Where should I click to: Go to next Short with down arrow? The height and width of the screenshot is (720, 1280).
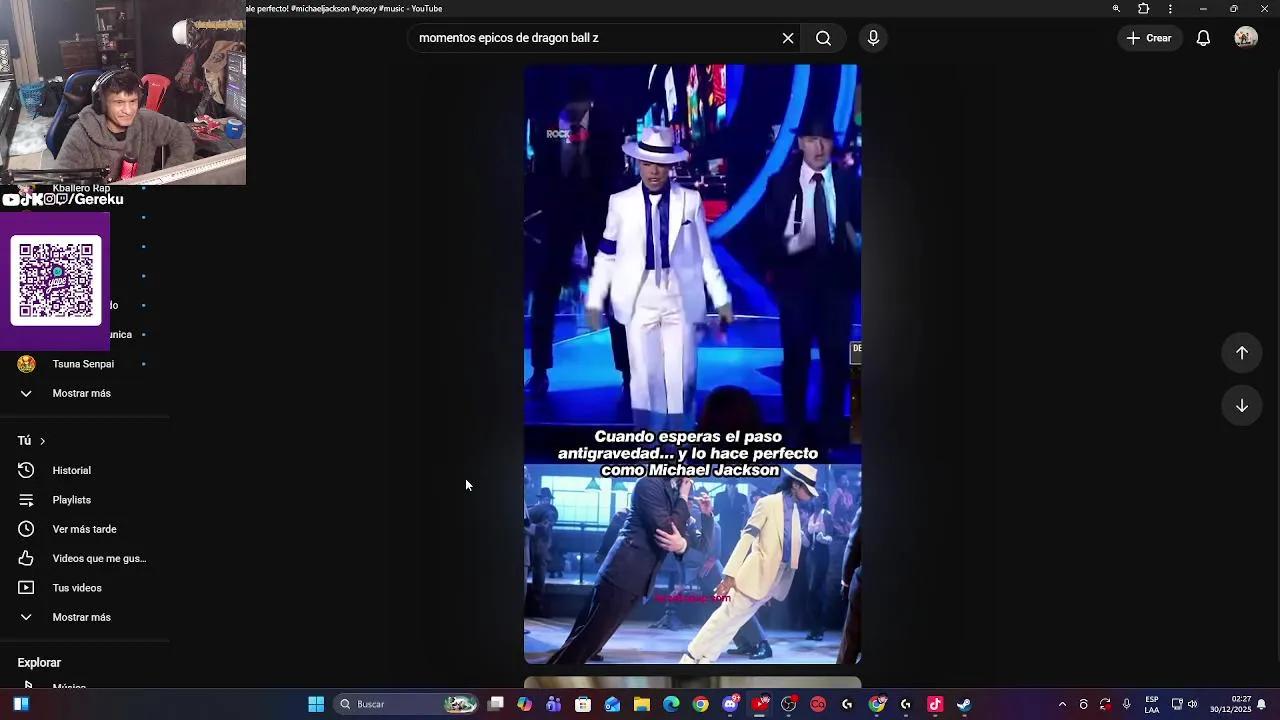pos(1241,406)
